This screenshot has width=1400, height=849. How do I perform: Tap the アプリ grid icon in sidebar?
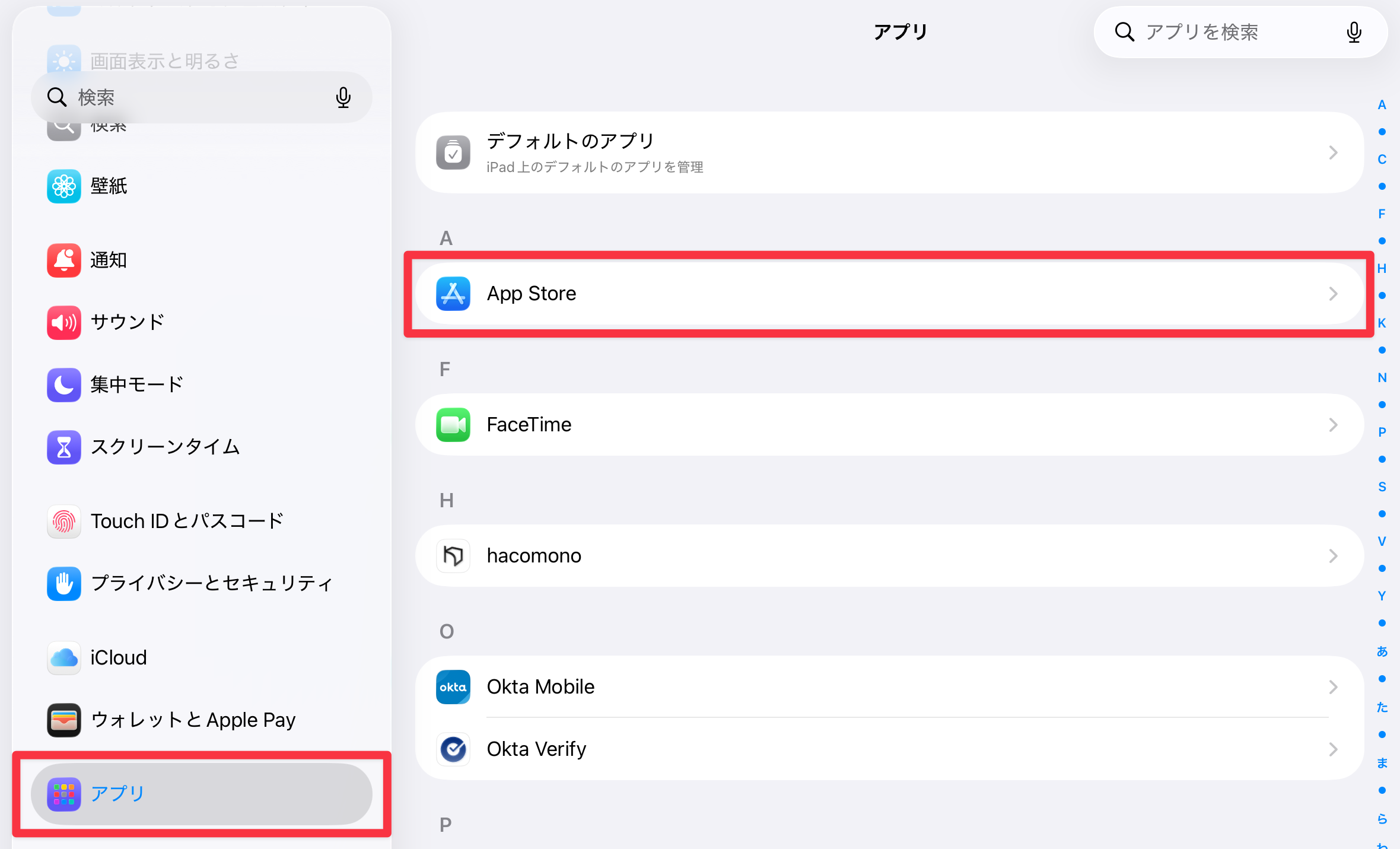tap(64, 794)
